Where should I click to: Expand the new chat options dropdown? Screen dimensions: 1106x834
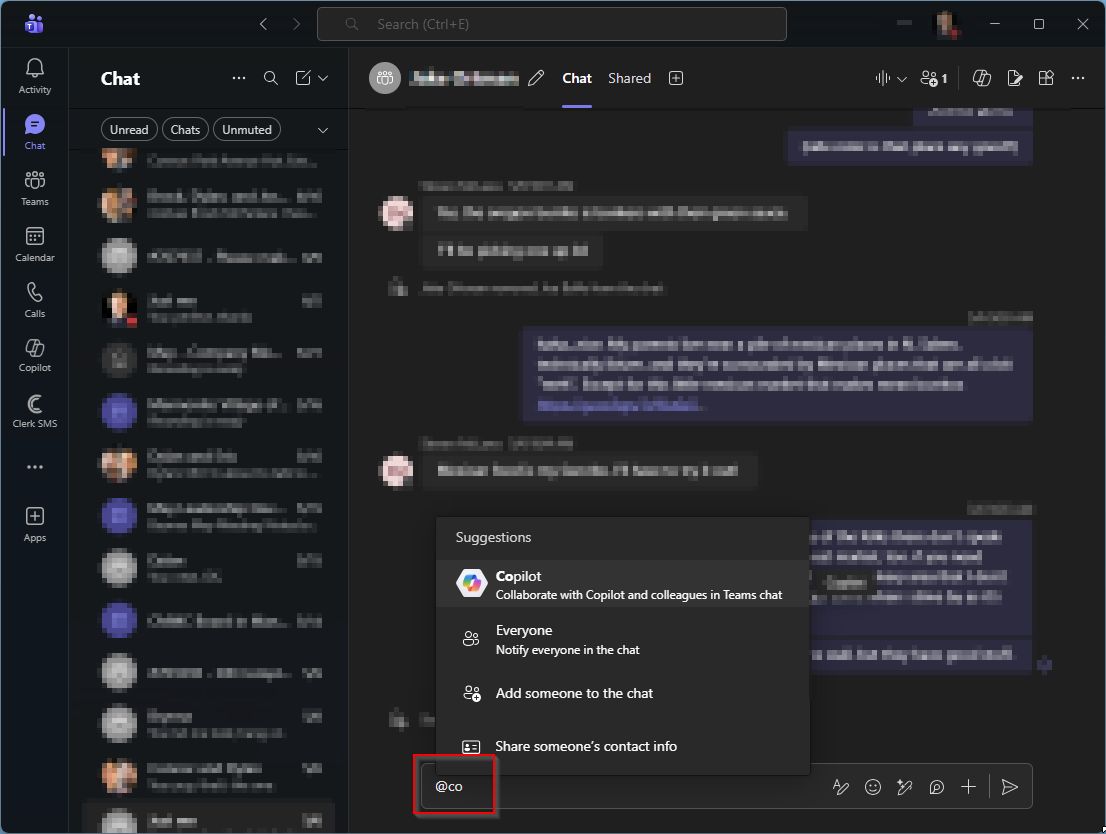[x=323, y=78]
